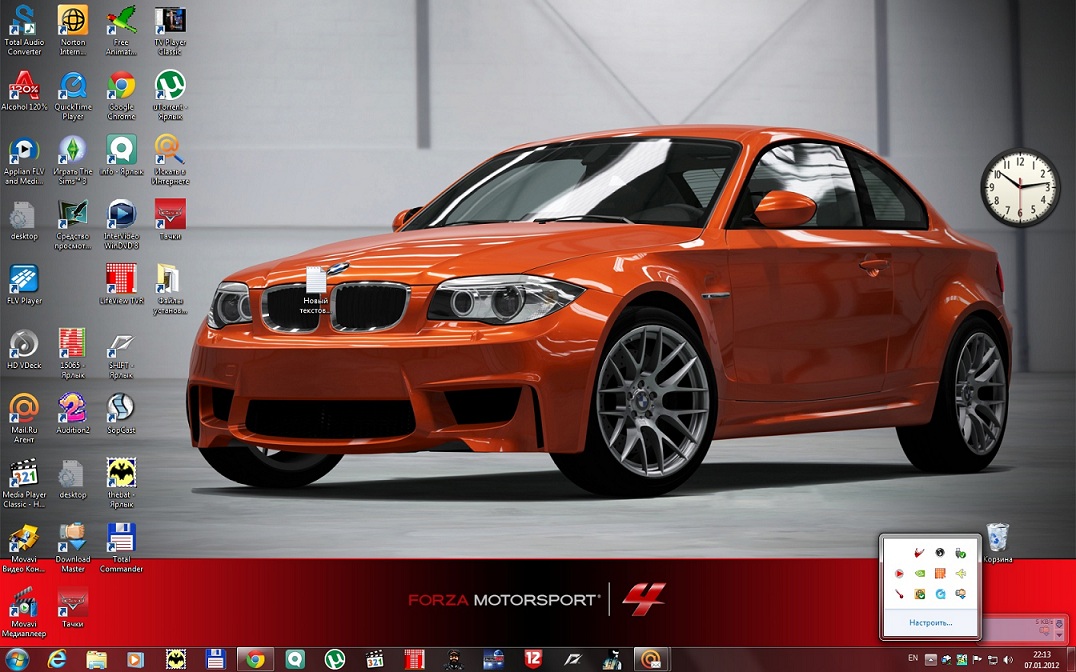This screenshot has width=1076, height=672.
Task: Open taskbar clock showing 22:13
Action: pyautogui.click(x=1041, y=660)
